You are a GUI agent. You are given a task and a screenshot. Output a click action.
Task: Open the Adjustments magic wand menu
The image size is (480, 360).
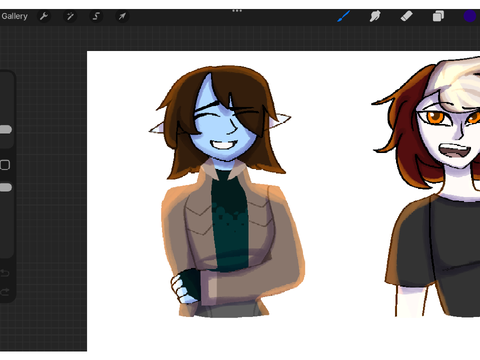70,16
